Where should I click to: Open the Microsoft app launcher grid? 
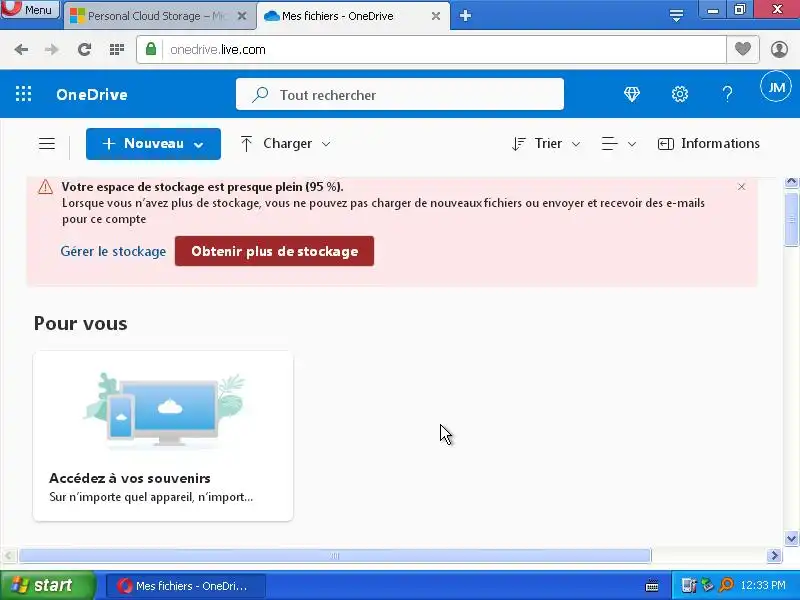23,94
